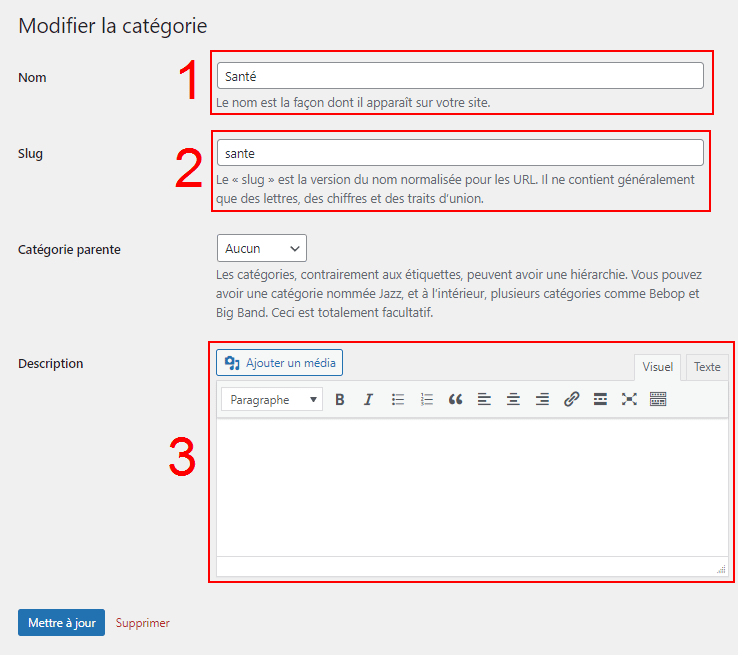Insert a bulleted list
The width and height of the screenshot is (738, 655).
click(398, 399)
